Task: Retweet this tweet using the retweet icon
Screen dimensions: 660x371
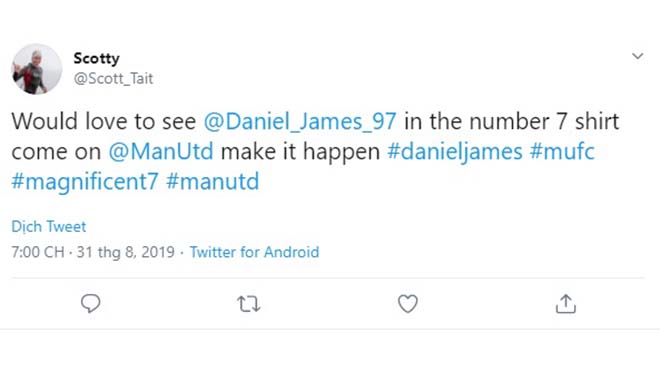Action: coord(249,304)
